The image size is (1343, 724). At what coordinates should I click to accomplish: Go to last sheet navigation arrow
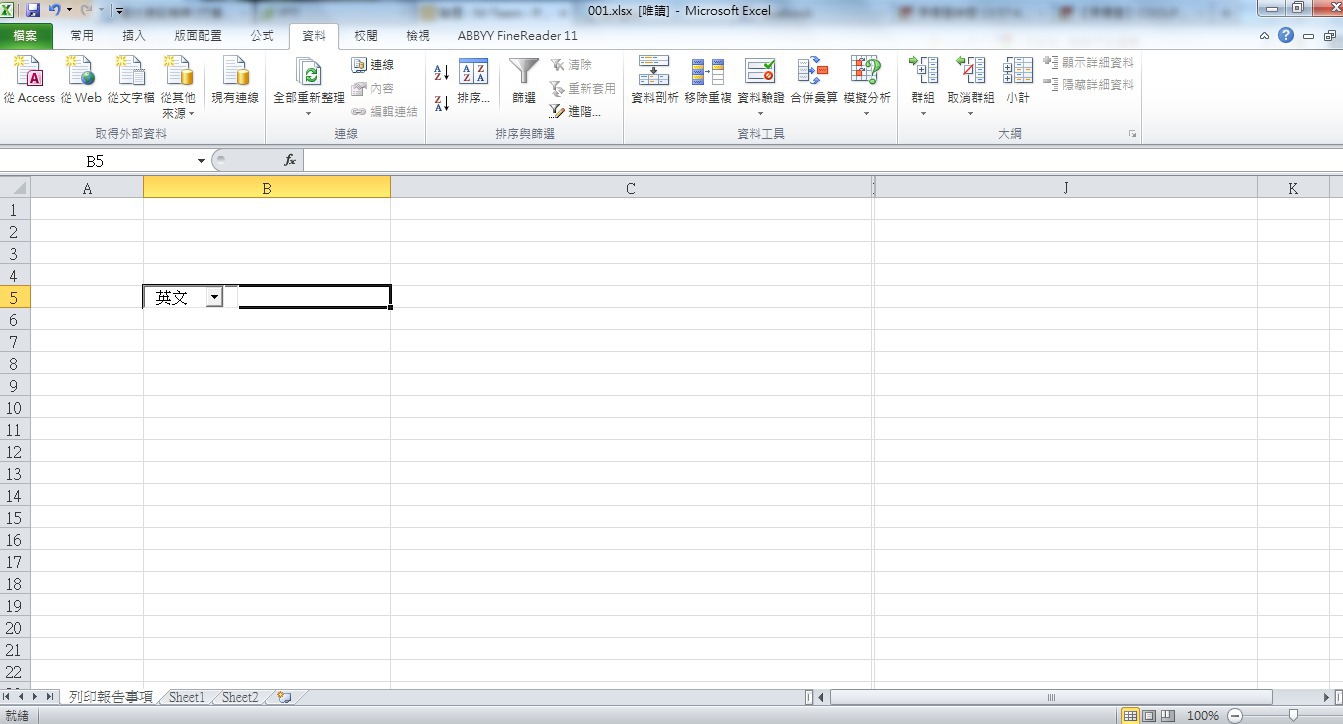(x=50, y=697)
